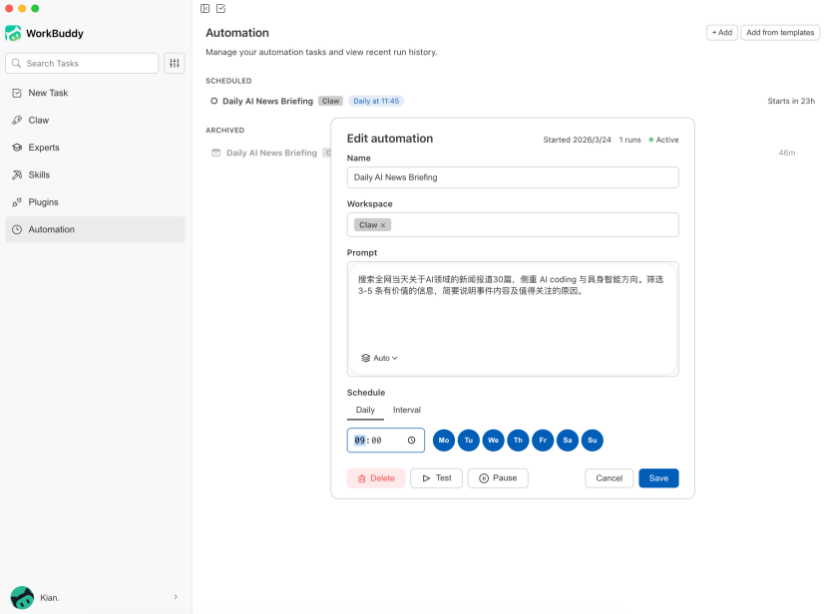Click the filter sliders icon beside search
Image resolution: width=828 pixels, height=614 pixels.
(175, 63)
